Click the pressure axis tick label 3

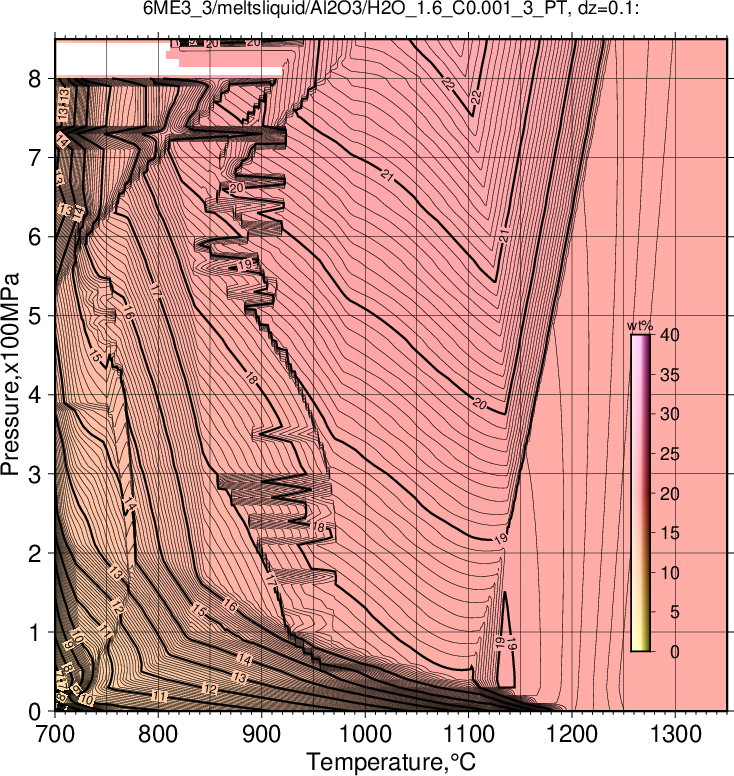[35, 474]
